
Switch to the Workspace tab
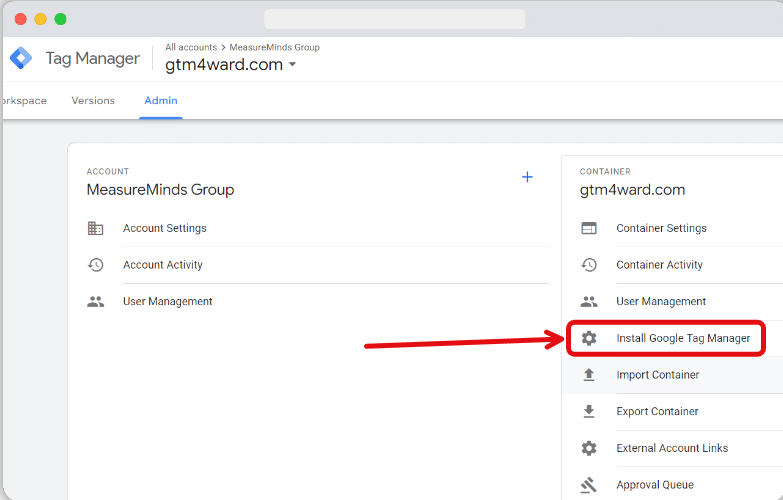pyautogui.click(x=24, y=100)
